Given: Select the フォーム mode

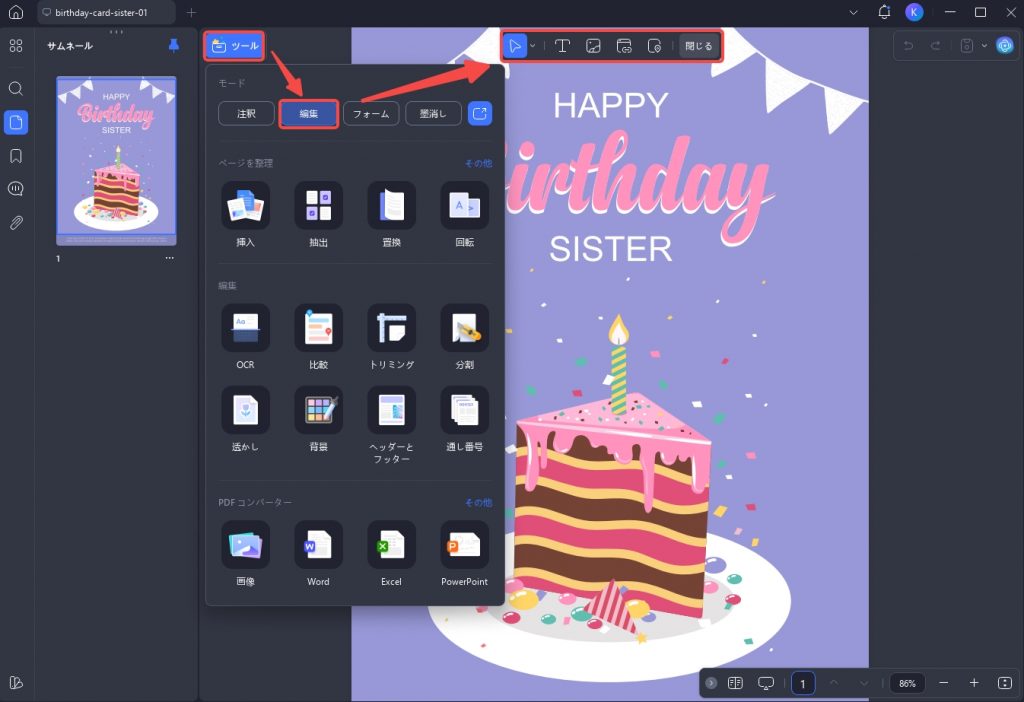Looking at the screenshot, I should coord(371,114).
